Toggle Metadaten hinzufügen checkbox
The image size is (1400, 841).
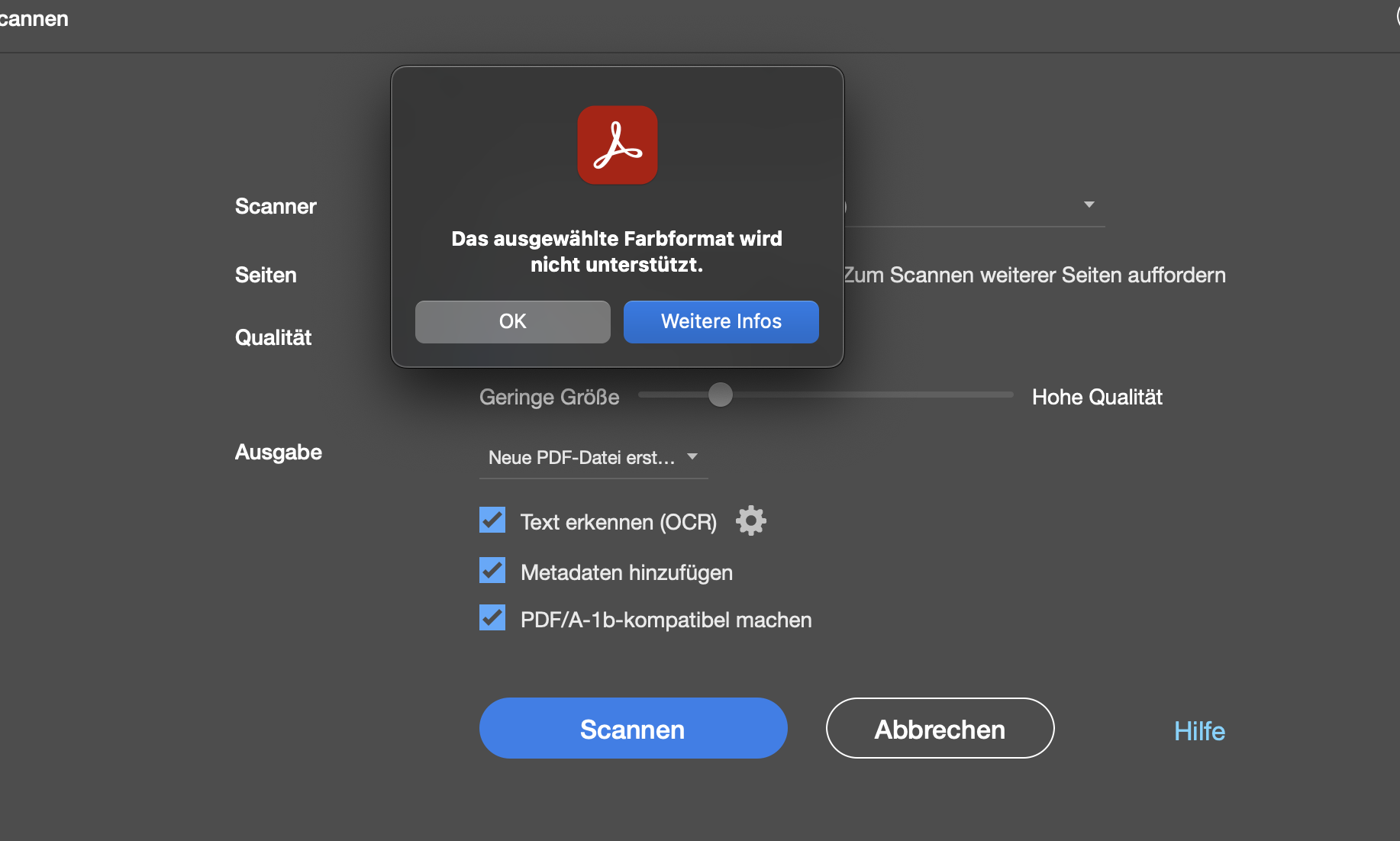[492, 571]
